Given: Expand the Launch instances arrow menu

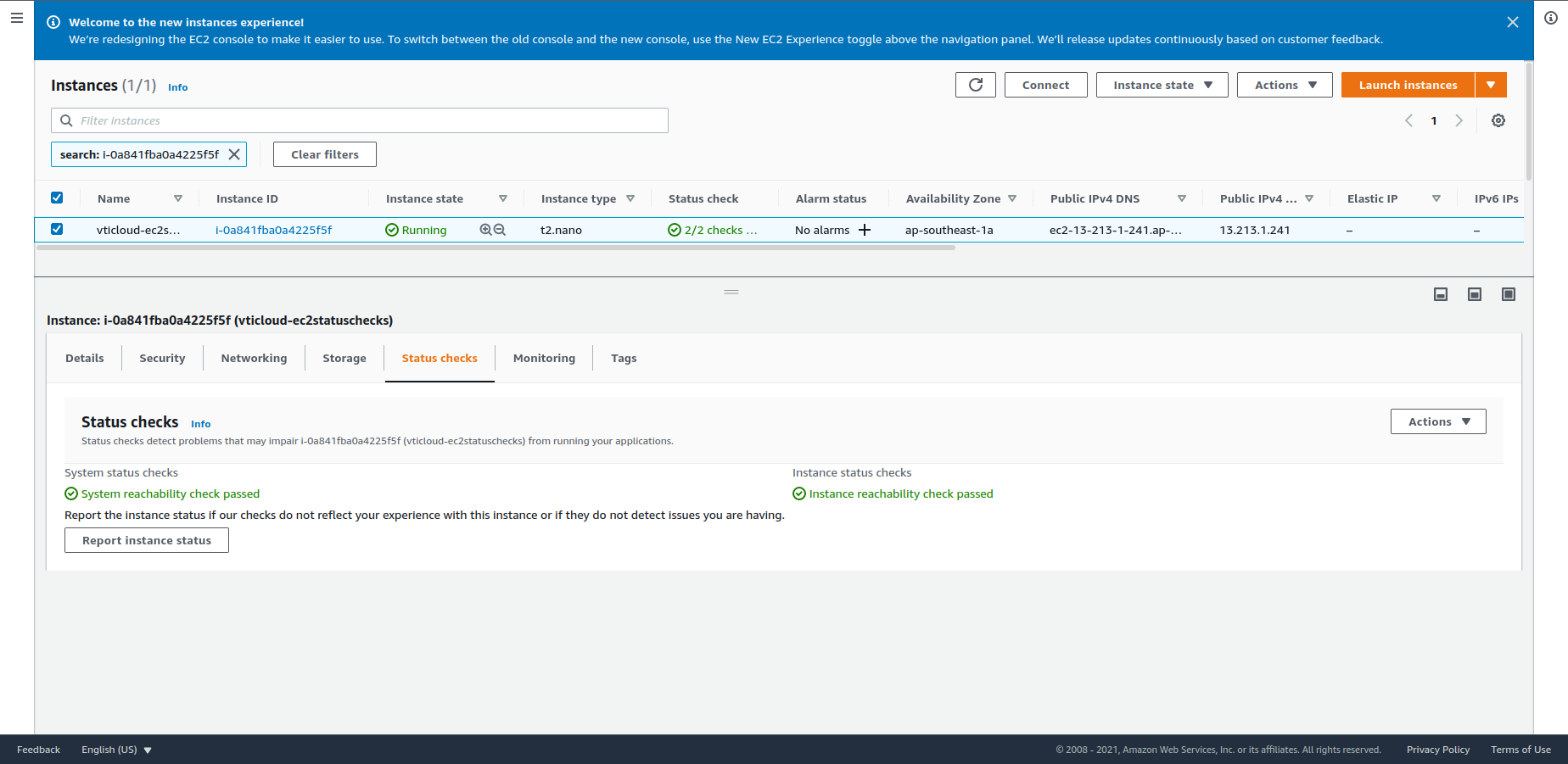Looking at the screenshot, I should click(x=1491, y=85).
